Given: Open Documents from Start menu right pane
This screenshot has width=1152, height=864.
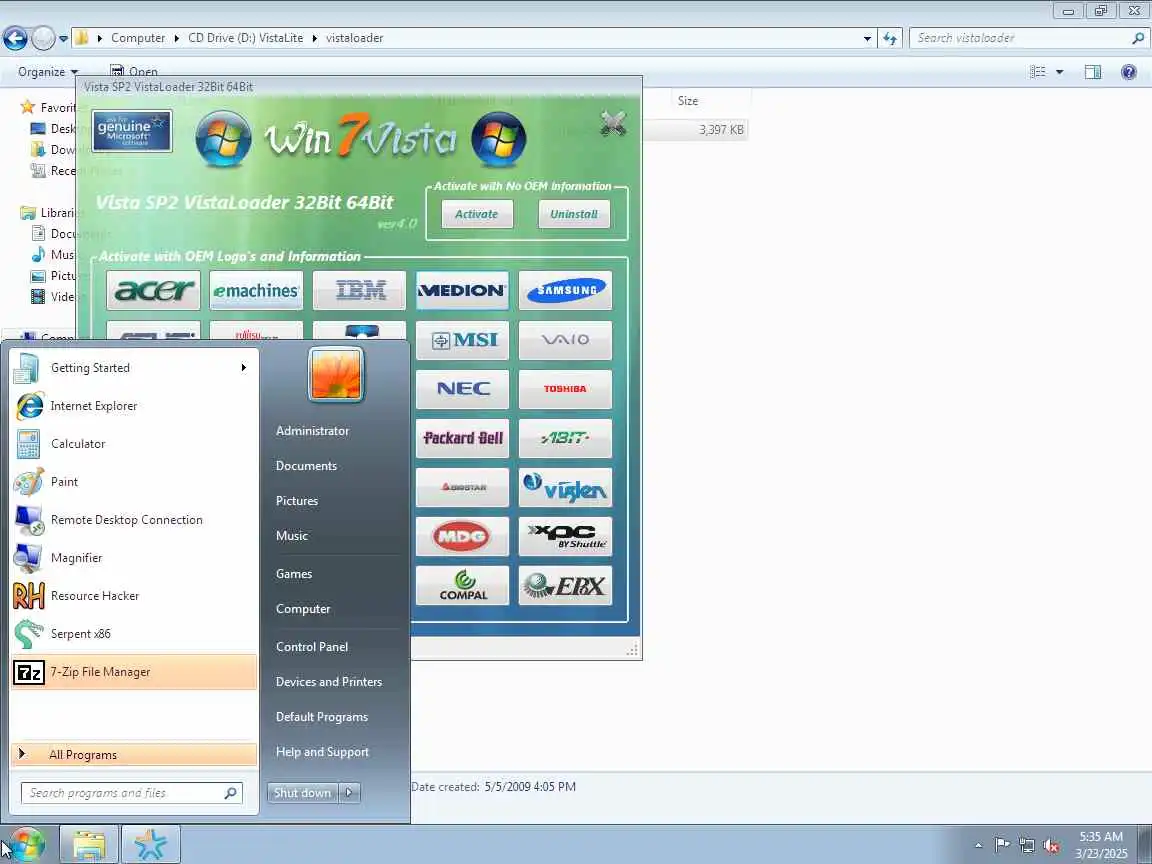Looking at the screenshot, I should coord(306,466).
